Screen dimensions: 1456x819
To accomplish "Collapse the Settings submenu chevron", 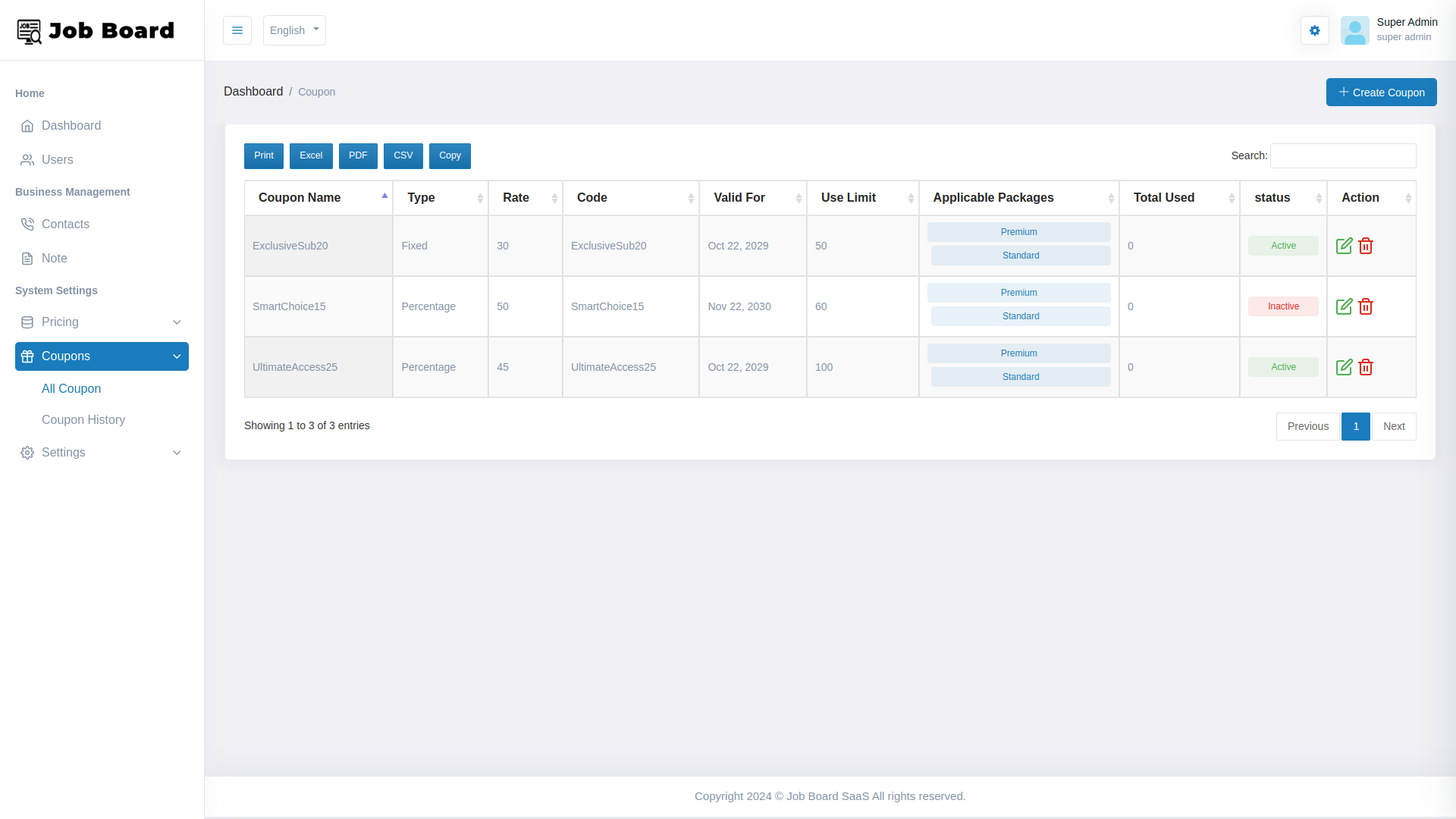I will click(x=177, y=452).
